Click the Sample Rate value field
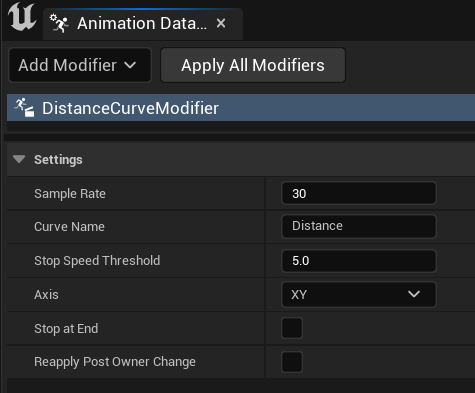Viewport: 475px width, 393px height. tap(359, 193)
